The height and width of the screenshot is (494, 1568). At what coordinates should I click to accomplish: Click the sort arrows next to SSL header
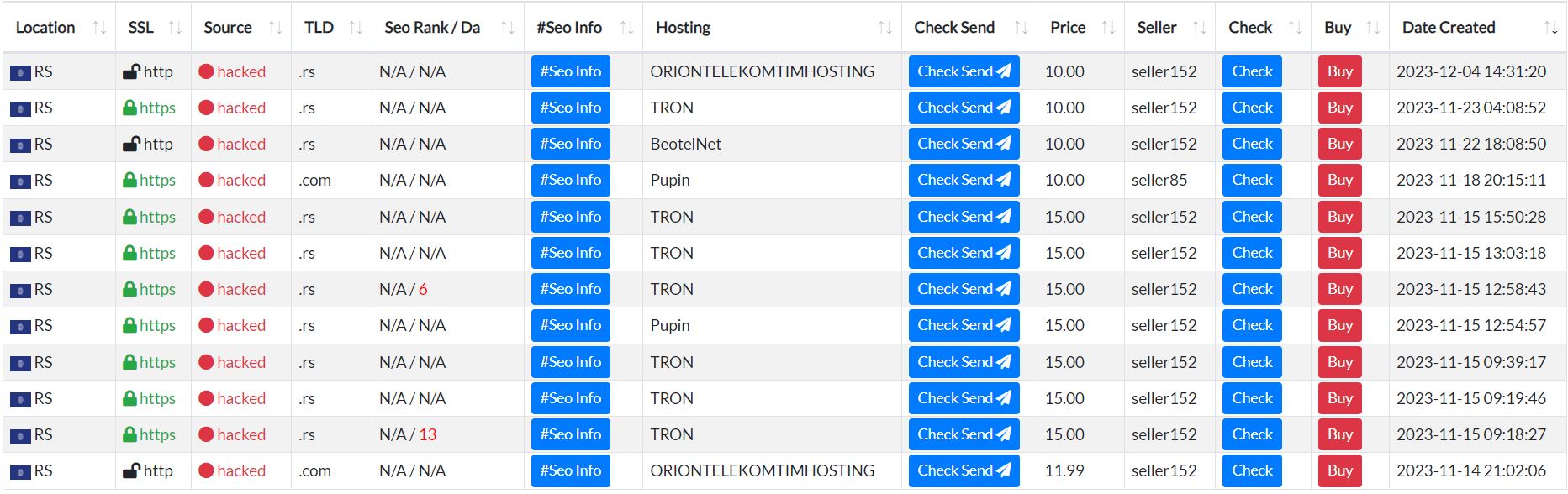coord(175,28)
